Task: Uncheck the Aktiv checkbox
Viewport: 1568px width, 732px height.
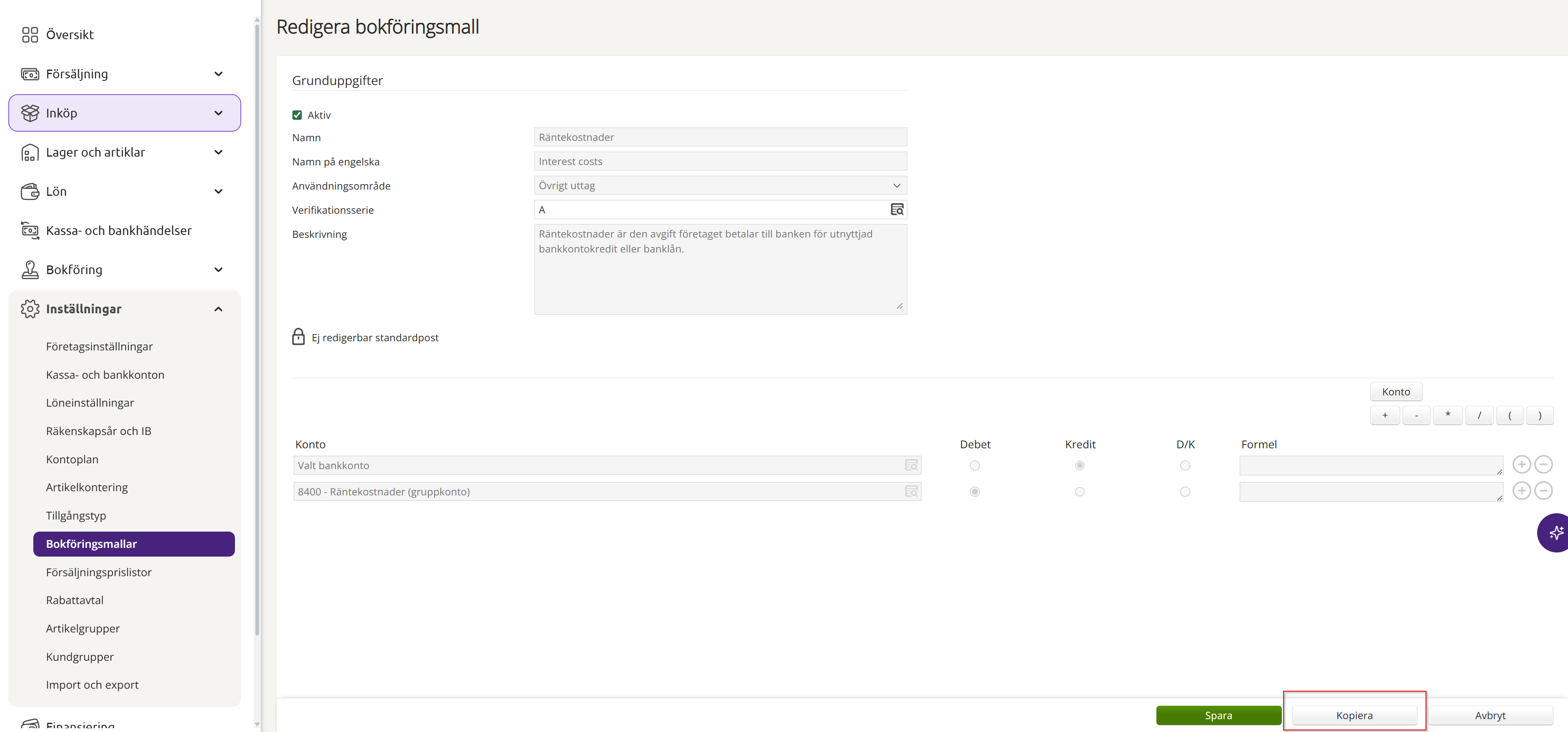Action: tap(297, 115)
